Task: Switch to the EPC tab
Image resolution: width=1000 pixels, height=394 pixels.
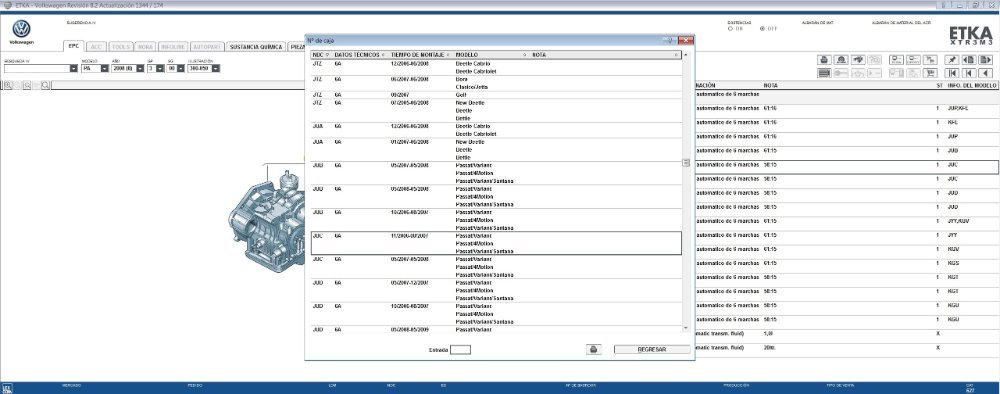Action: pos(73,47)
